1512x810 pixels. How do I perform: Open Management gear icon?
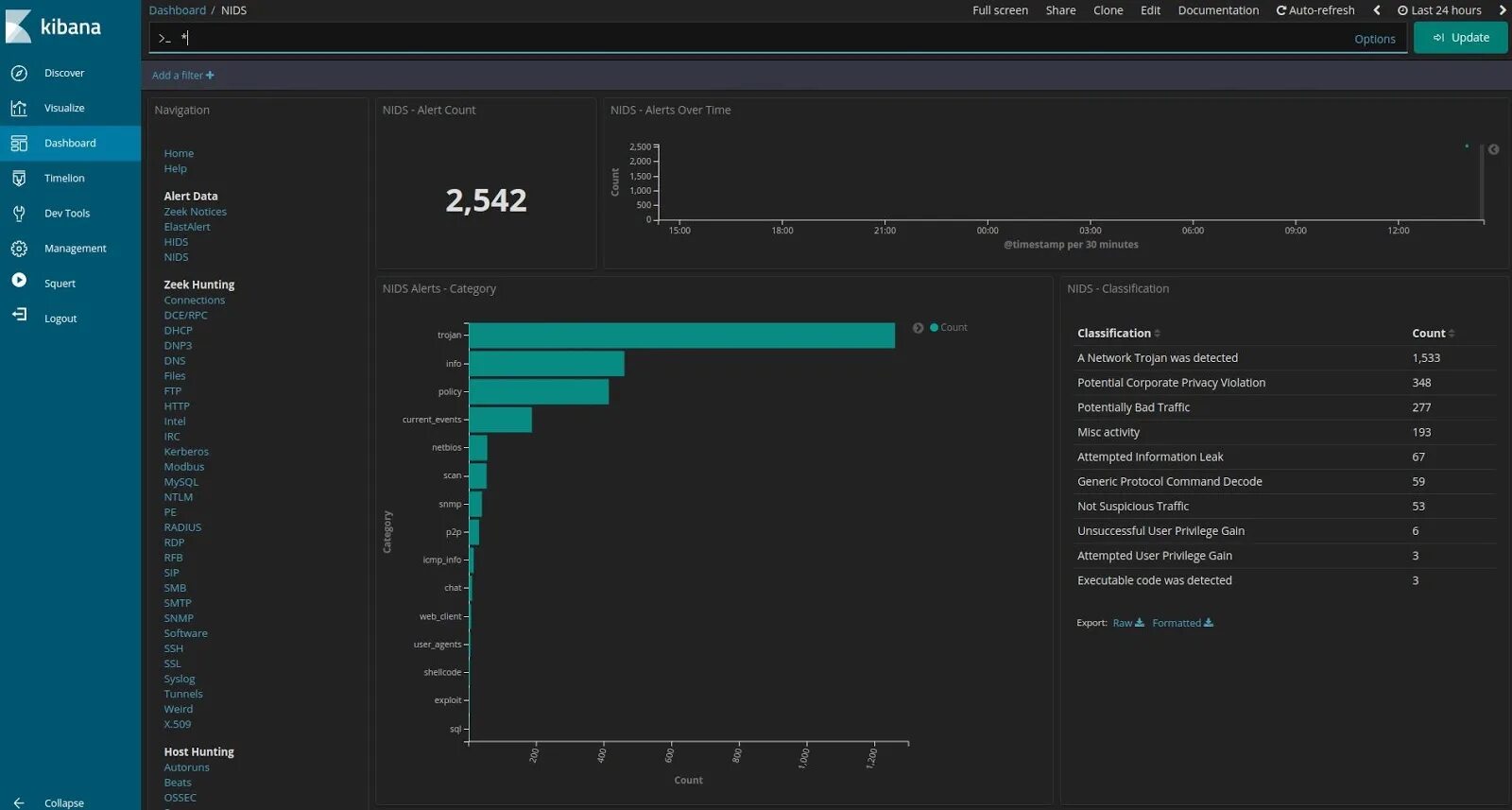pos(19,249)
